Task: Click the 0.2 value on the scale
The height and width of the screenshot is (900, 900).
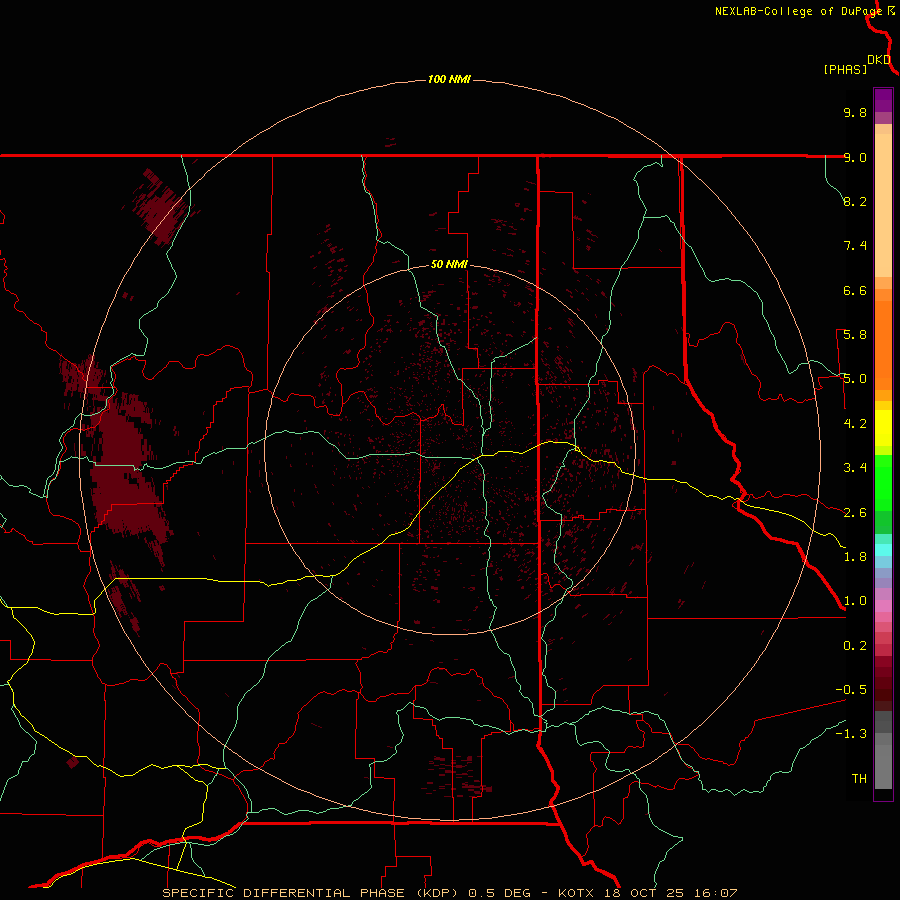Action: coord(855,646)
